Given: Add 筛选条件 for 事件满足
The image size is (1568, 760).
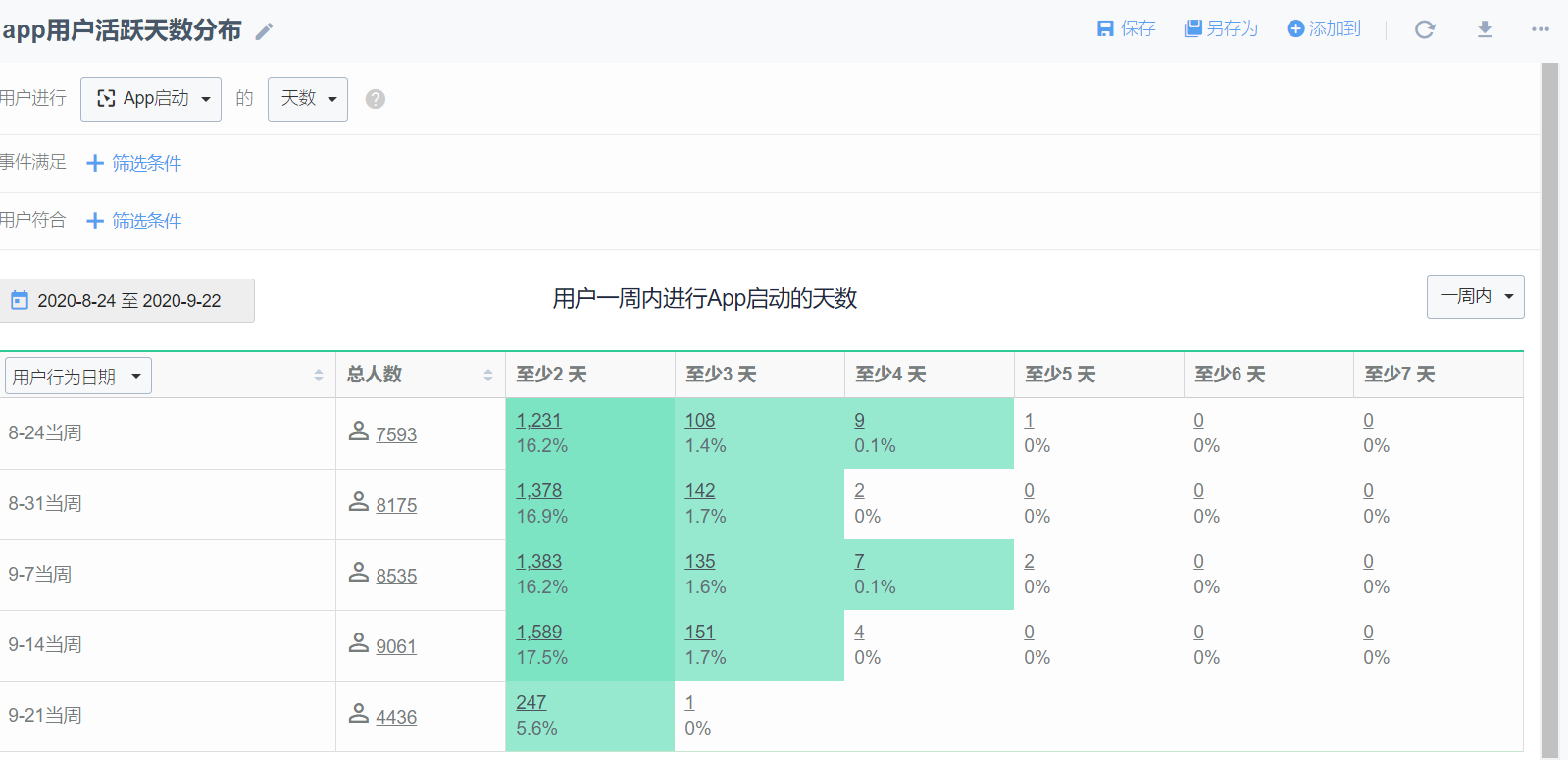Looking at the screenshot, I should point(134,163).
